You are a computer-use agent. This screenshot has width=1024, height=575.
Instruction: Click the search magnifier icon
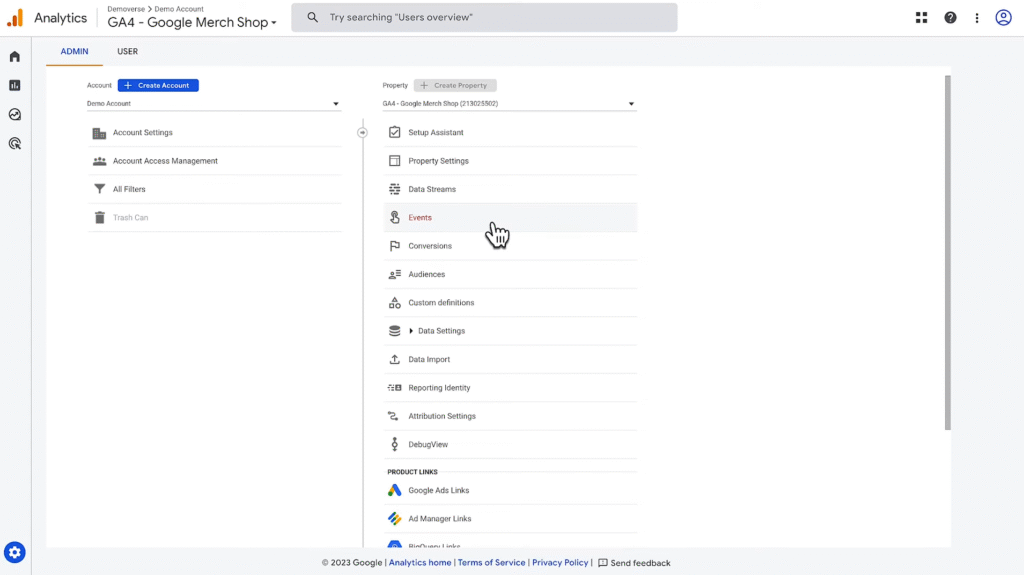312,18
